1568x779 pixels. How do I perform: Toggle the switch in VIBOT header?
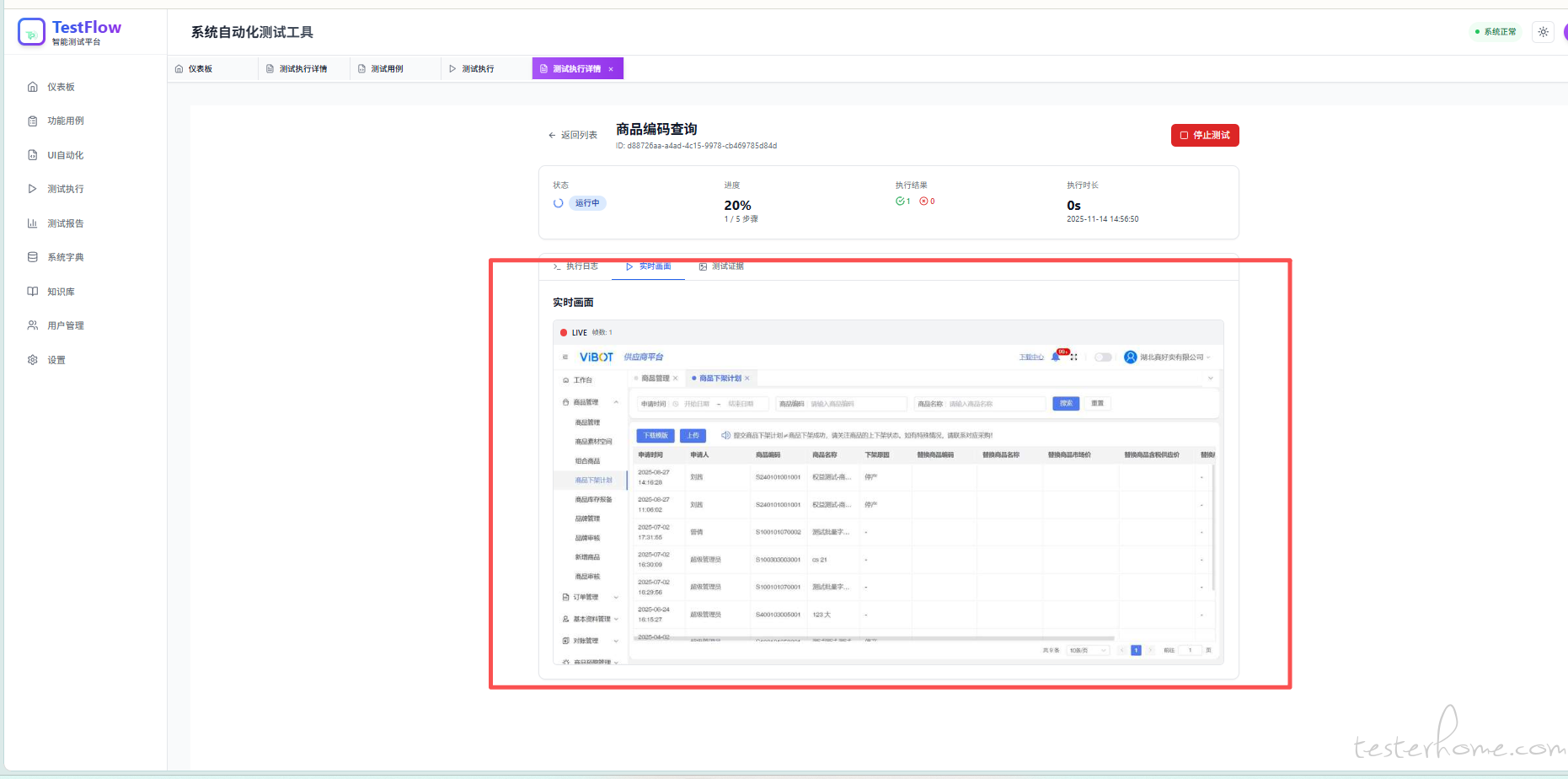[1102, 357]
